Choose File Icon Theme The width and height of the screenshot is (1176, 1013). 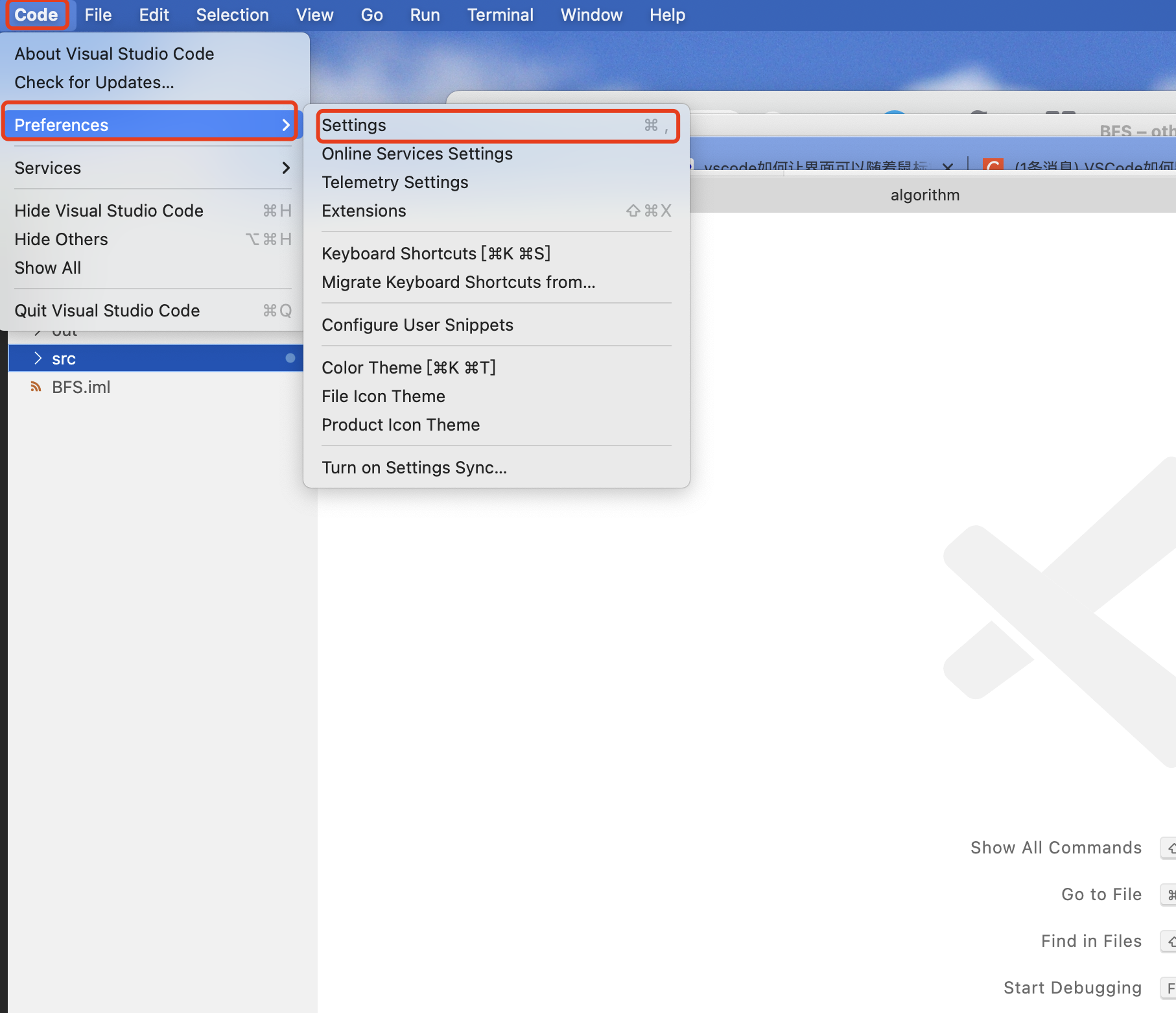click(x=497, y=396)
